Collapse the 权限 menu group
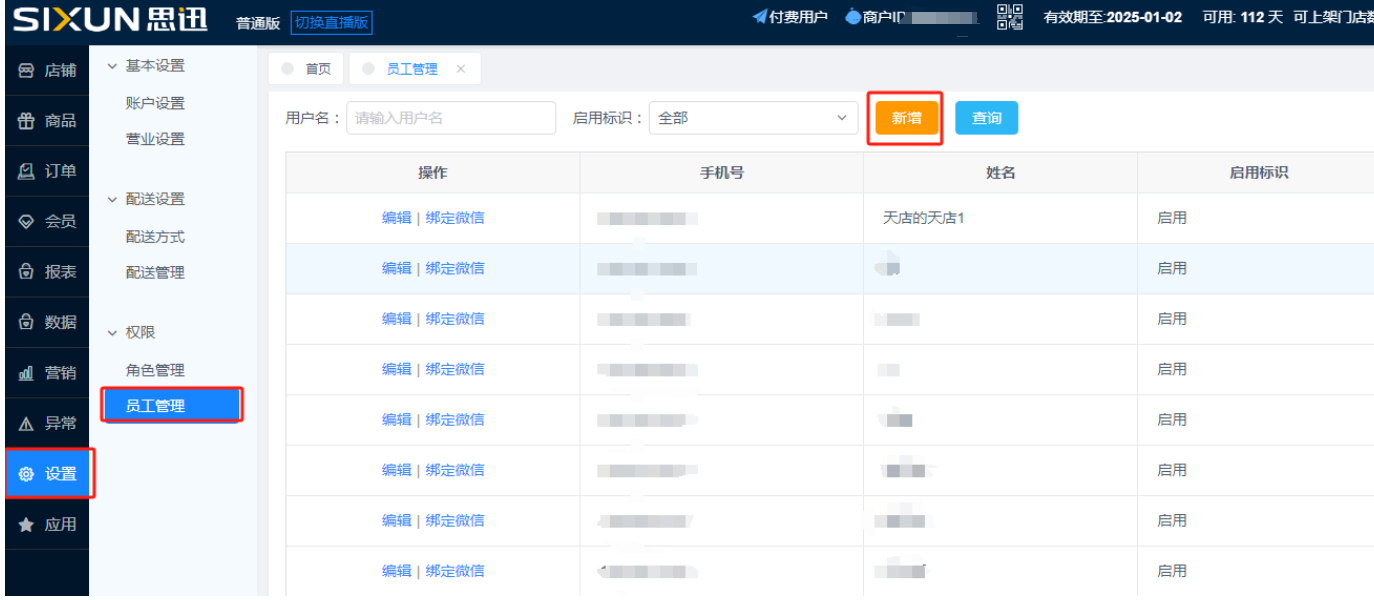The width and height of the screenshot is (1374, 600). tap(112, 332)
